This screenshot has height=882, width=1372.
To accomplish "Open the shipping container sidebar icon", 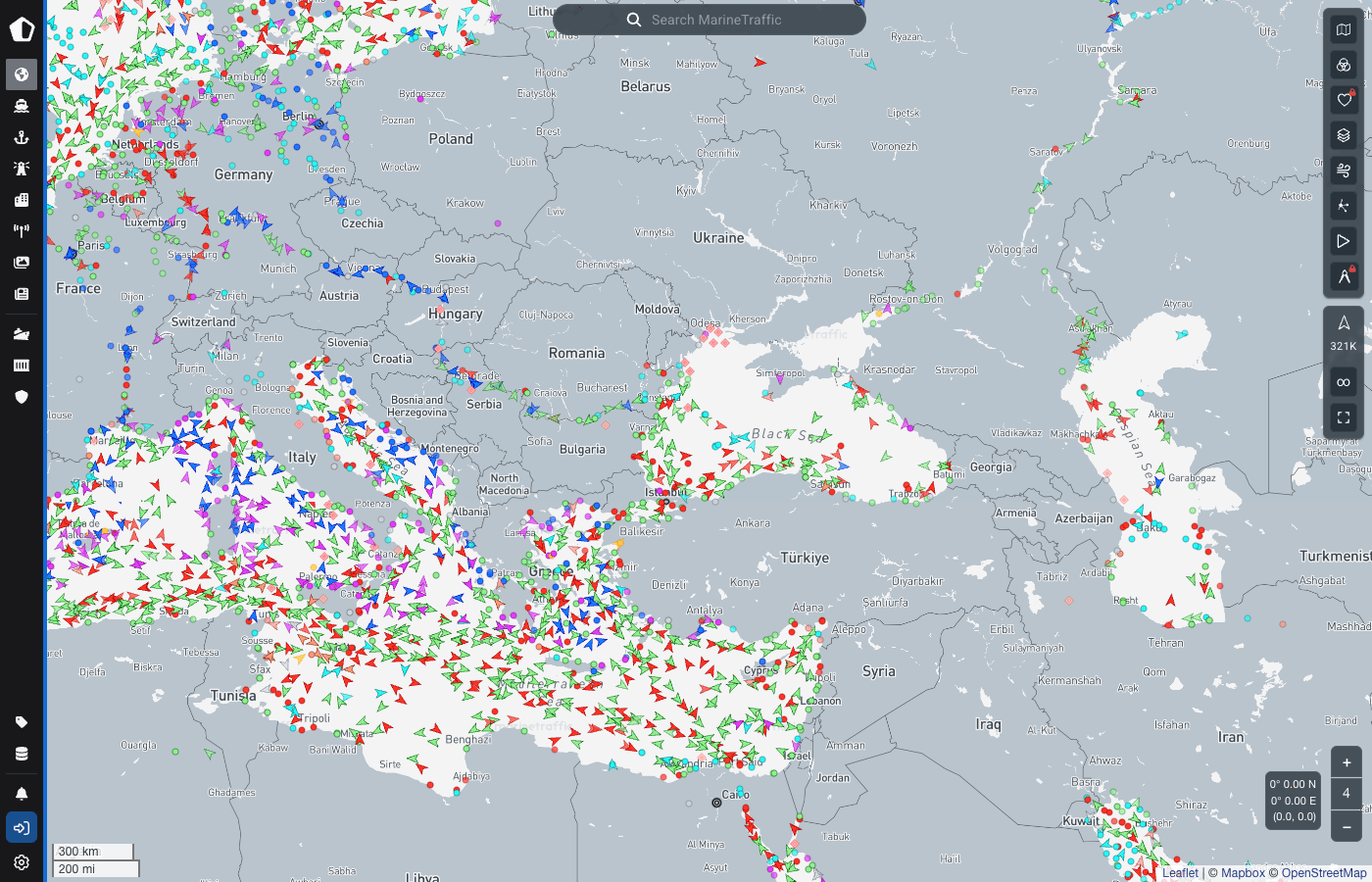I will pos(22,366).
